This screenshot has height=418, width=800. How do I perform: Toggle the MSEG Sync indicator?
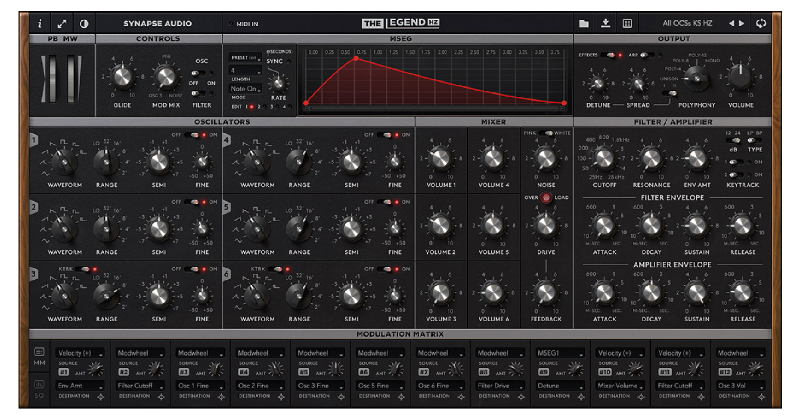point(289,61)
